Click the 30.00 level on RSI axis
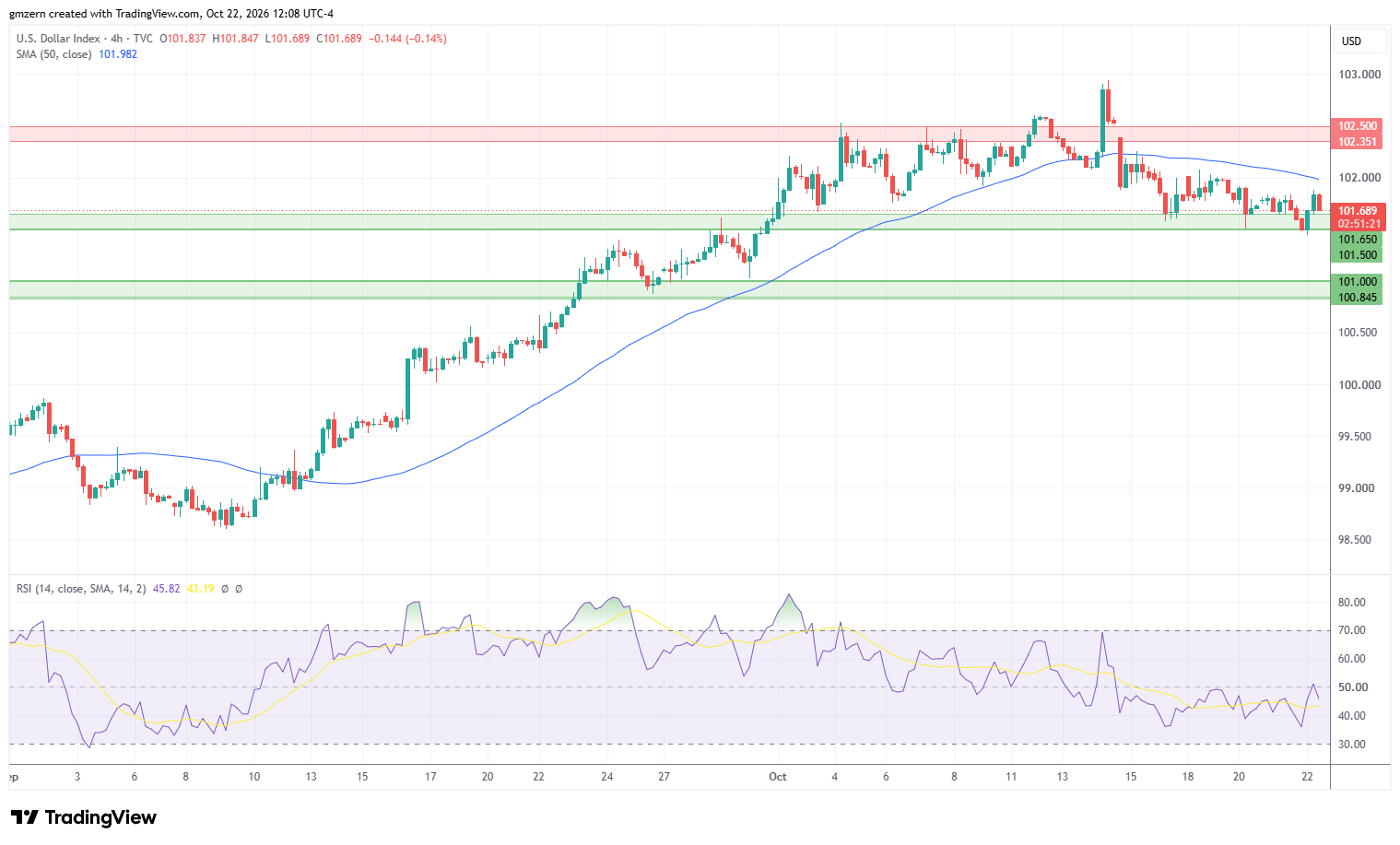This screenshot has height=845, width=1400. (x=1352, y=745)
